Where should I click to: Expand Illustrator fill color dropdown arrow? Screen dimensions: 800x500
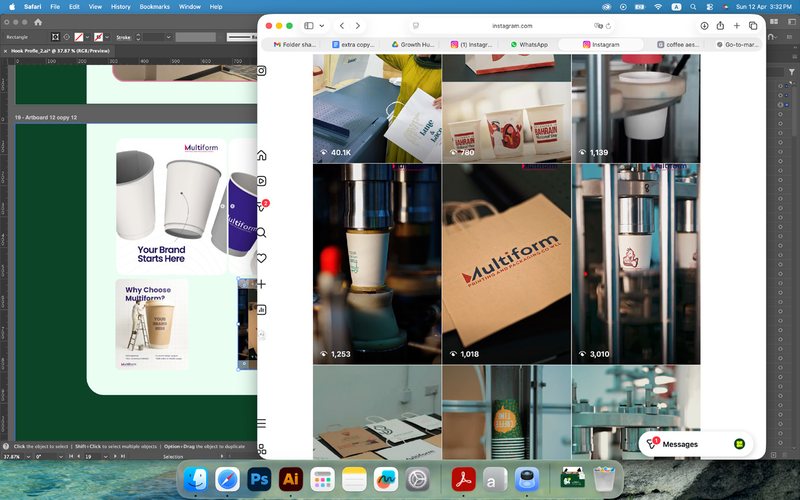point(87,37)
